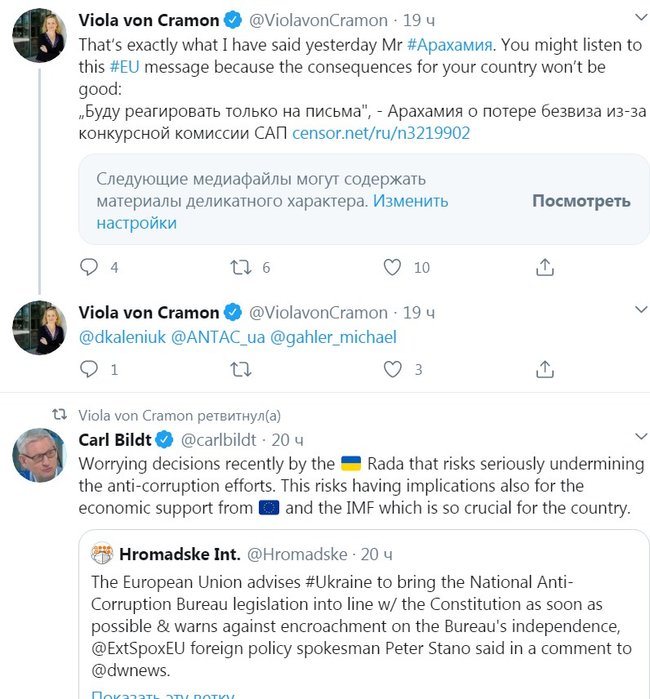Share the tweet mentioning @gahler_michael
650x699 pixels.
coord(545,369)
